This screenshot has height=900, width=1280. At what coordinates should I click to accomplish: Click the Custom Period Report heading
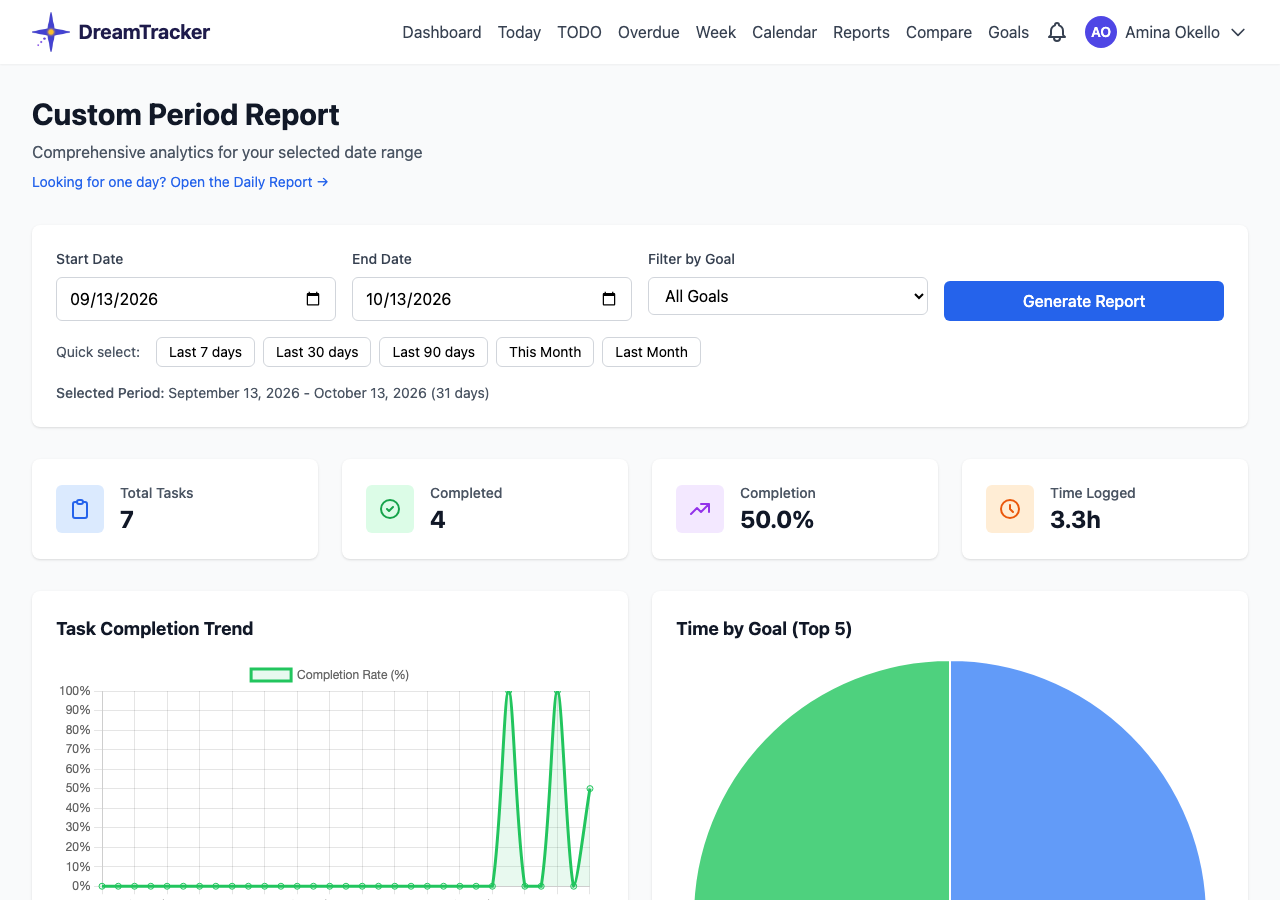[186, 115]
